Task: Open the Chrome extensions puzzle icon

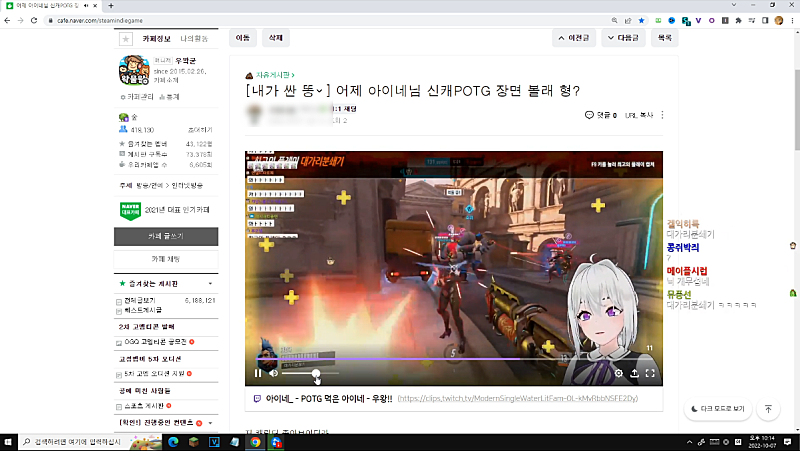Action: (738, 20)
